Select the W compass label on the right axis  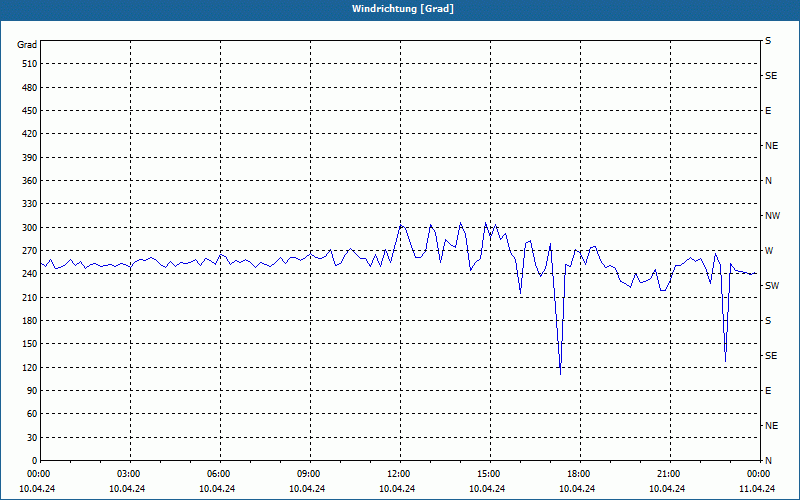tap(769, 251)
